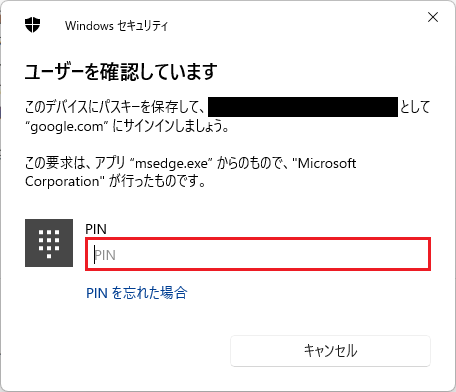
Task: Click the Windows セキュリティ title text
Action: click(x=117, y=26)
